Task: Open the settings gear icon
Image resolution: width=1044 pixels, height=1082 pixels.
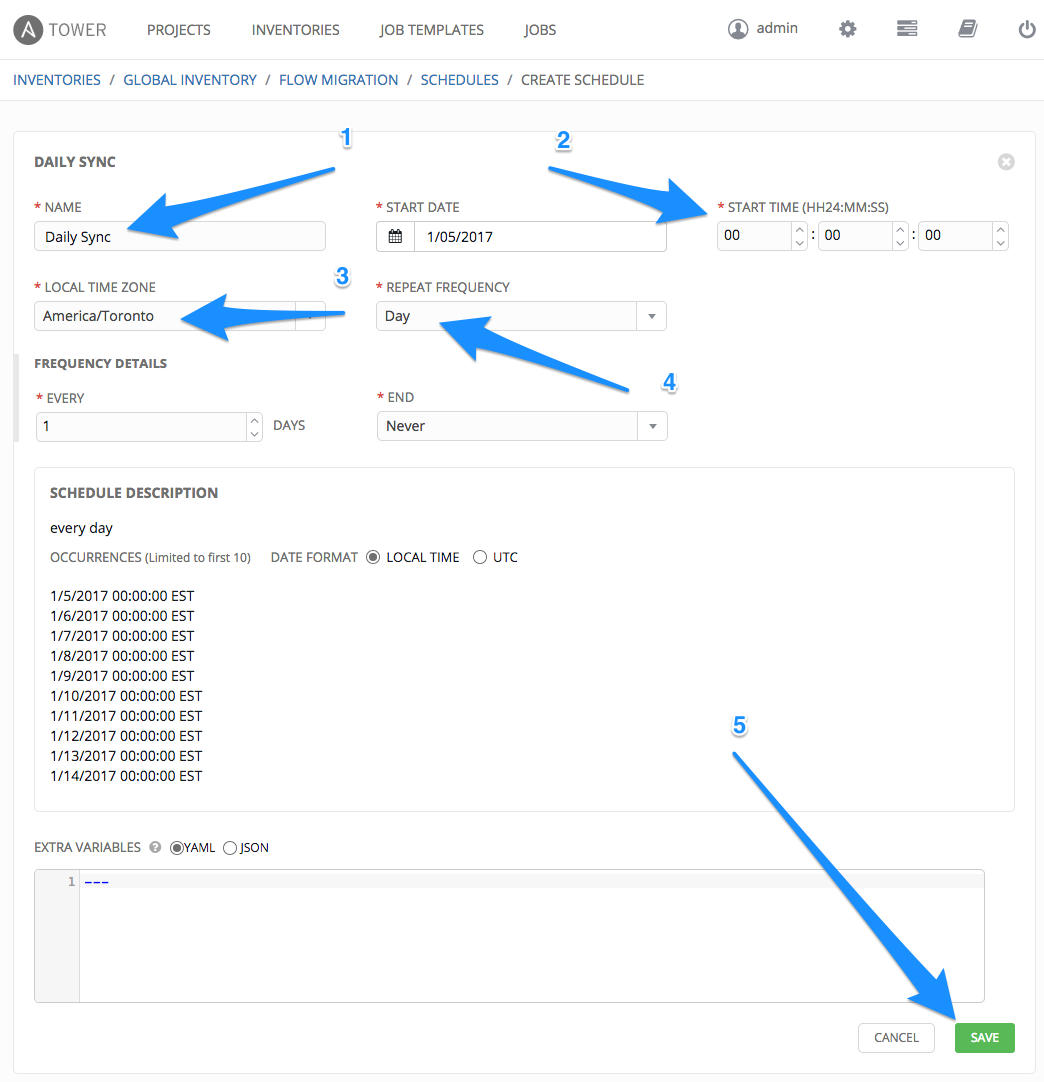Action: (847, 29)
